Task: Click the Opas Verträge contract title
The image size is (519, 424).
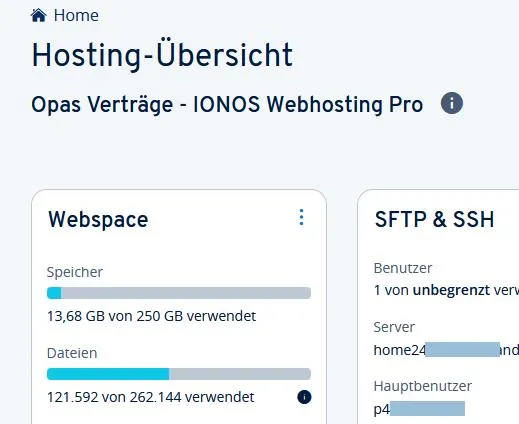Action: click(227, 104)
